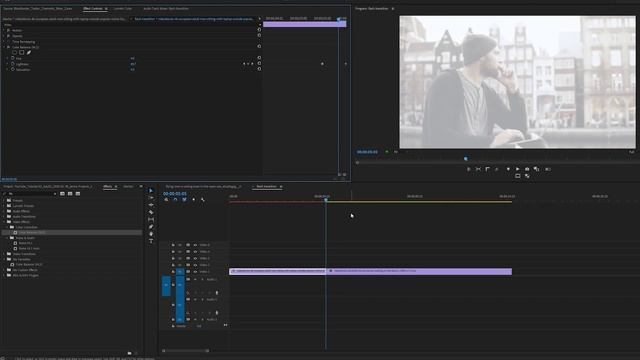Toggle Lightness animation stopwatch
640x360 pixels.
[x=13, y=64]
